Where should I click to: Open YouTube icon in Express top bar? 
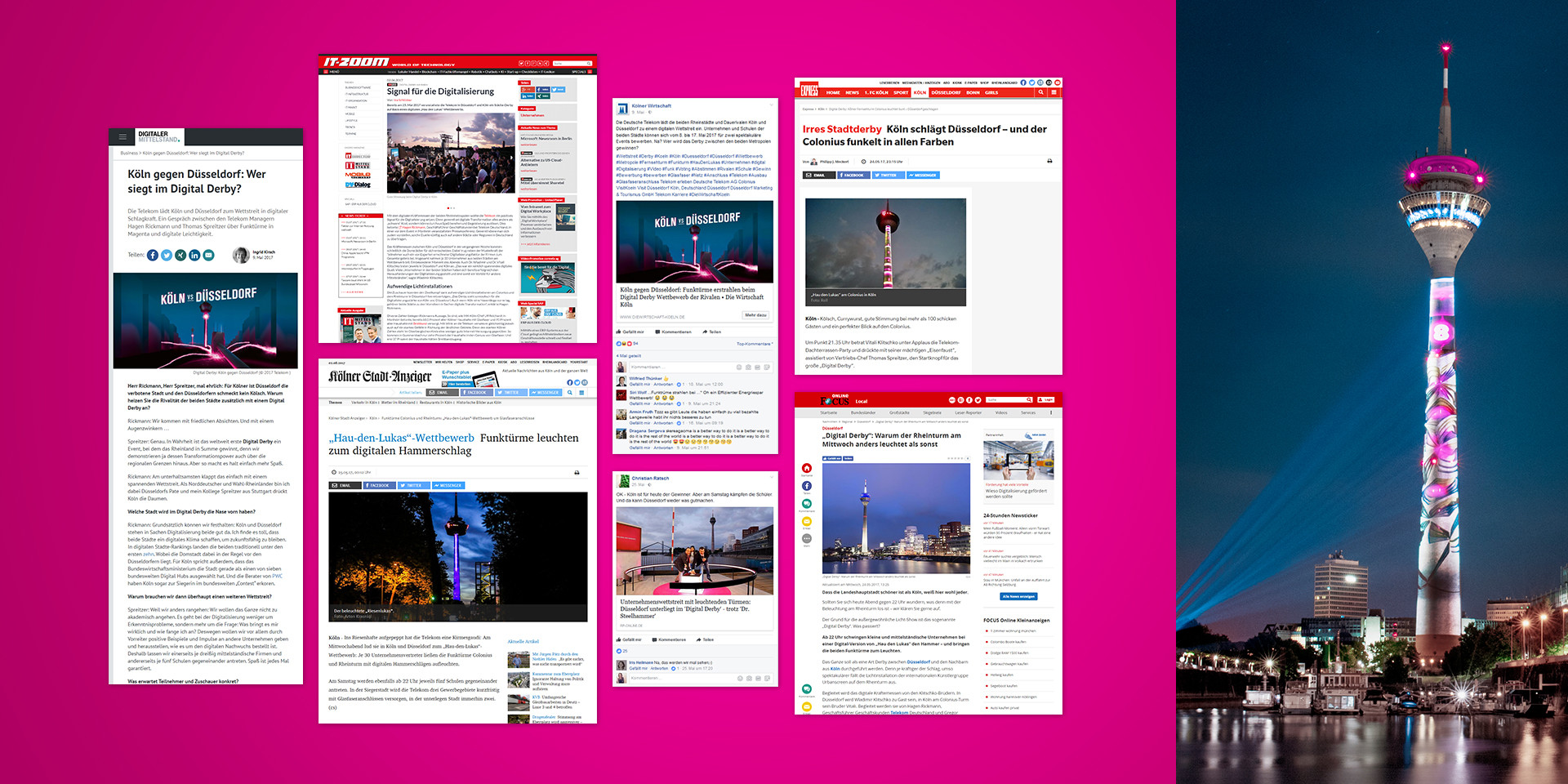pyautogui.click(x=1058, y=82)
